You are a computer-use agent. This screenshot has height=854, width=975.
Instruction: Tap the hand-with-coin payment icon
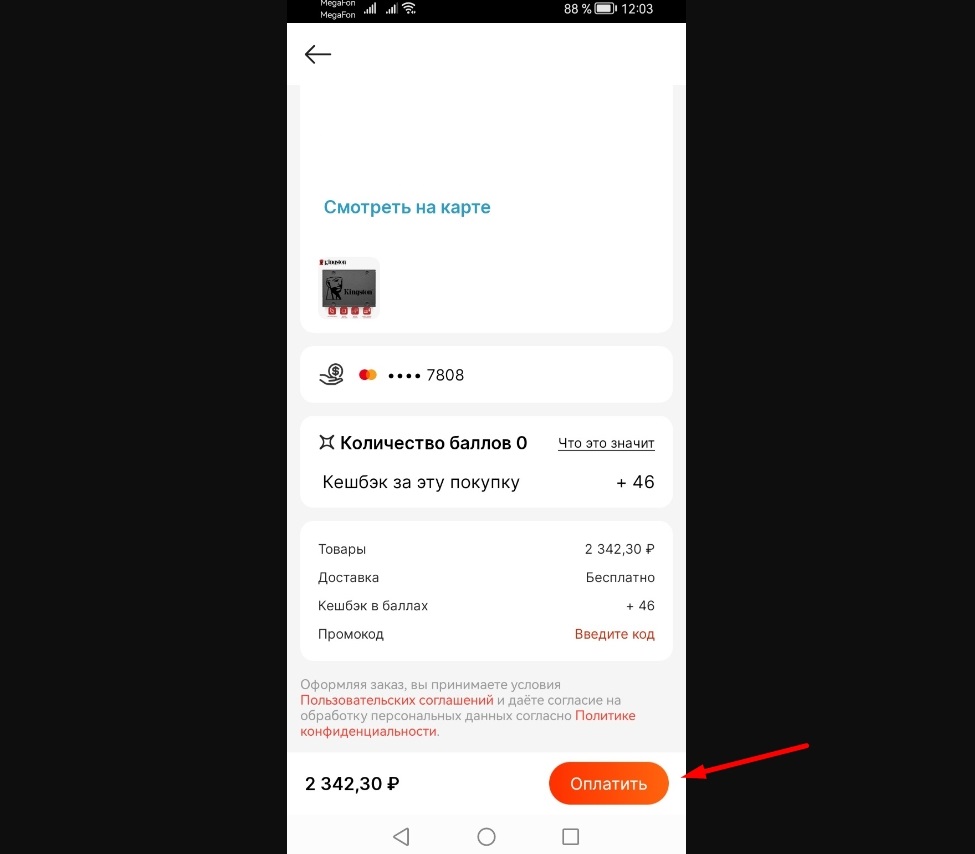point(331,374)
